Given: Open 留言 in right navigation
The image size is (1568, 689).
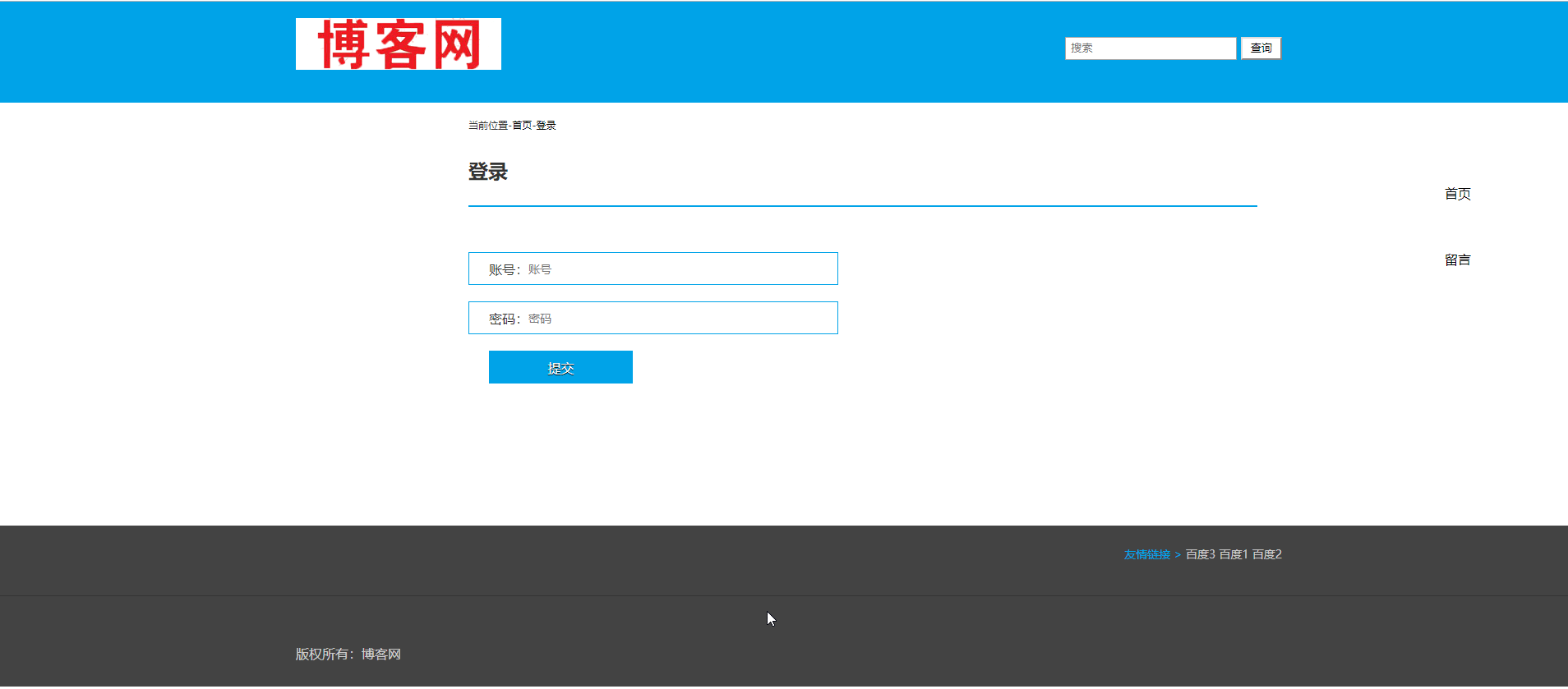Looking at the screenshot, I should 1457,260.
